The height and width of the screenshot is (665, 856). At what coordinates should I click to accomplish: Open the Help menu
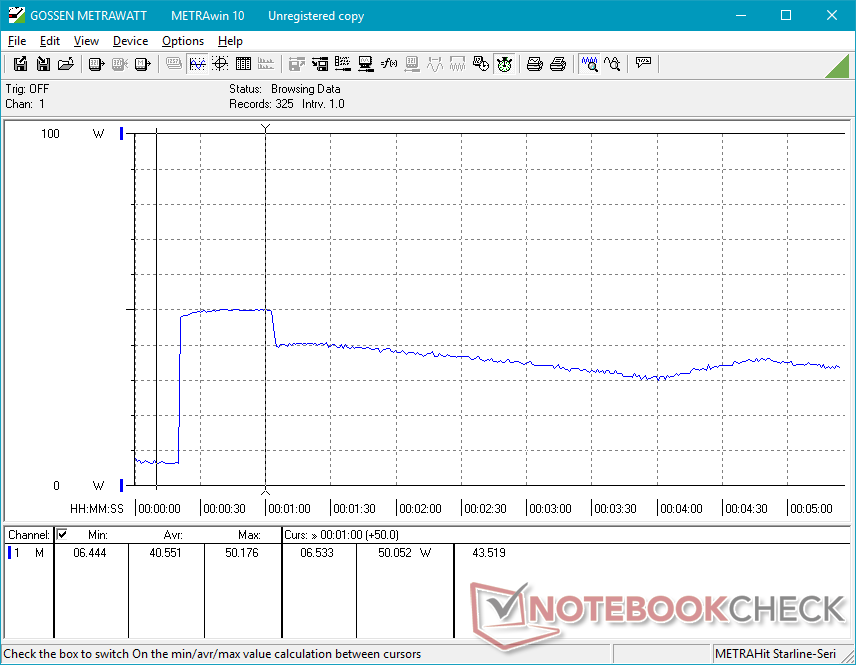230,41
